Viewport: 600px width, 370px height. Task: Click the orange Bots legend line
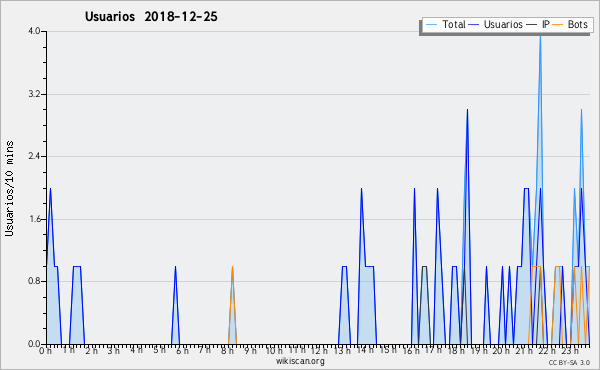[x=558, y=25]
